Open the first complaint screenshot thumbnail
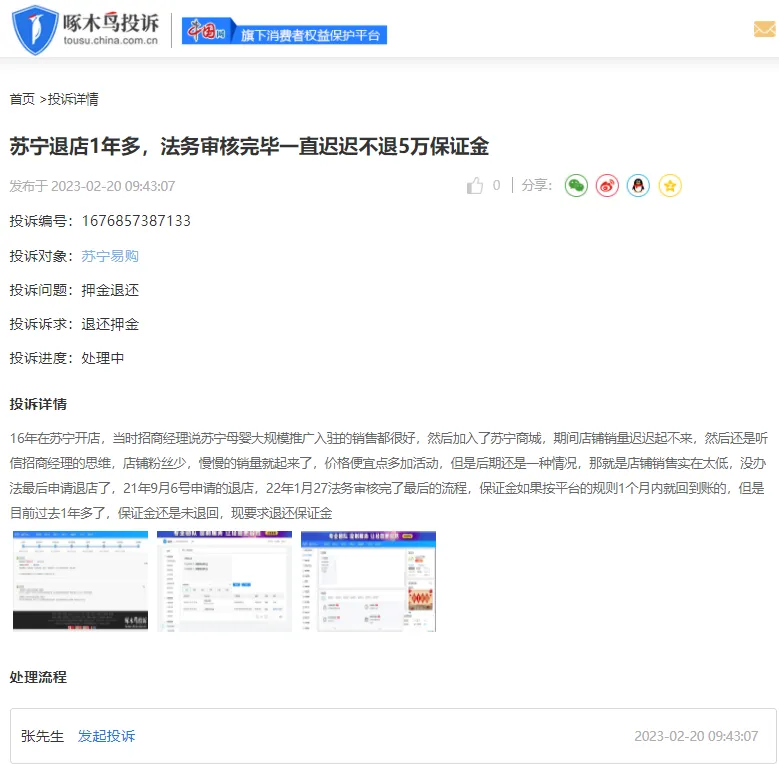The height and width of the screenshot is (764, 779). coord(80,581)
